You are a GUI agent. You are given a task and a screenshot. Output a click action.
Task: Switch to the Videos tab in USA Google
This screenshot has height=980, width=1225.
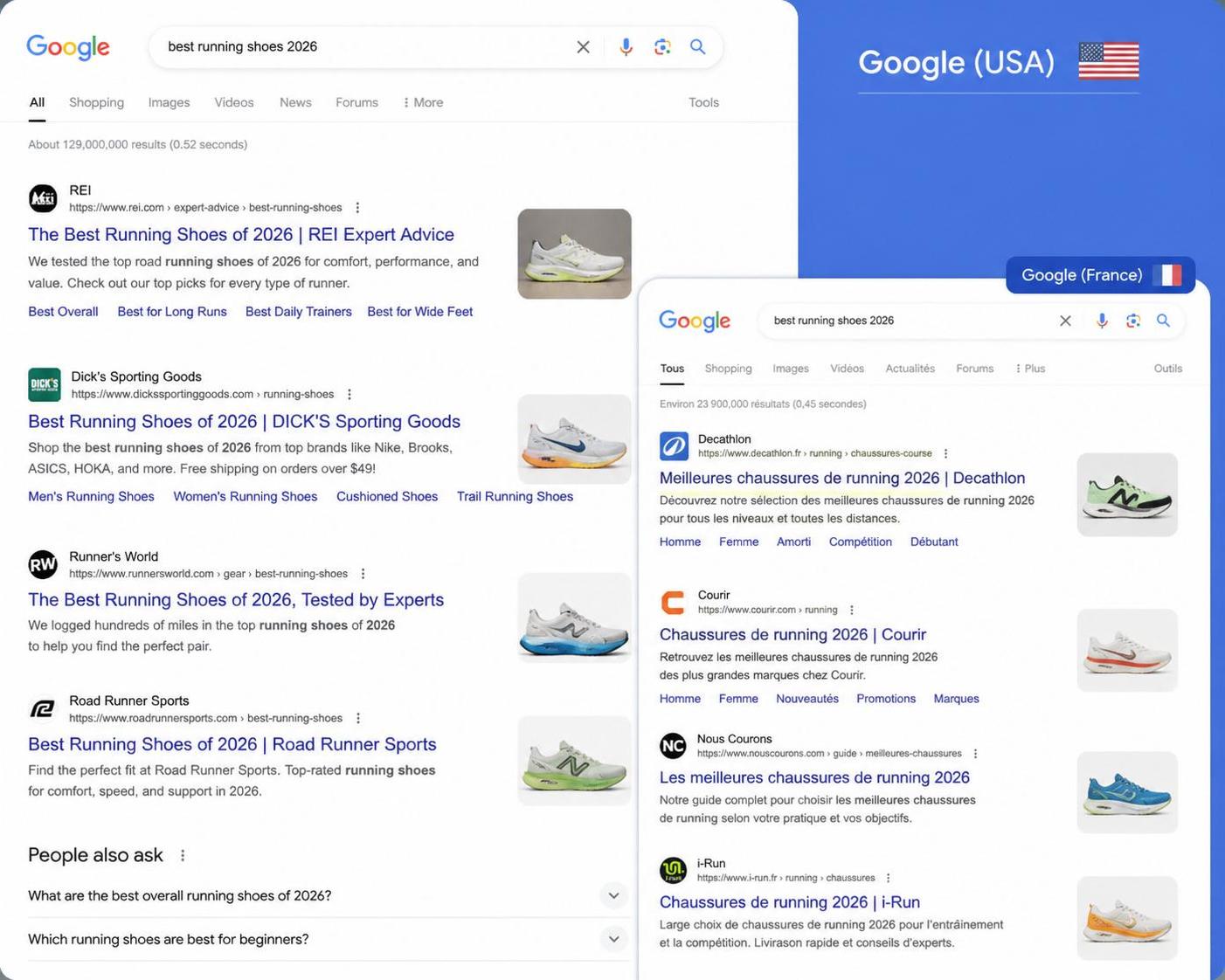coord(234,102)
